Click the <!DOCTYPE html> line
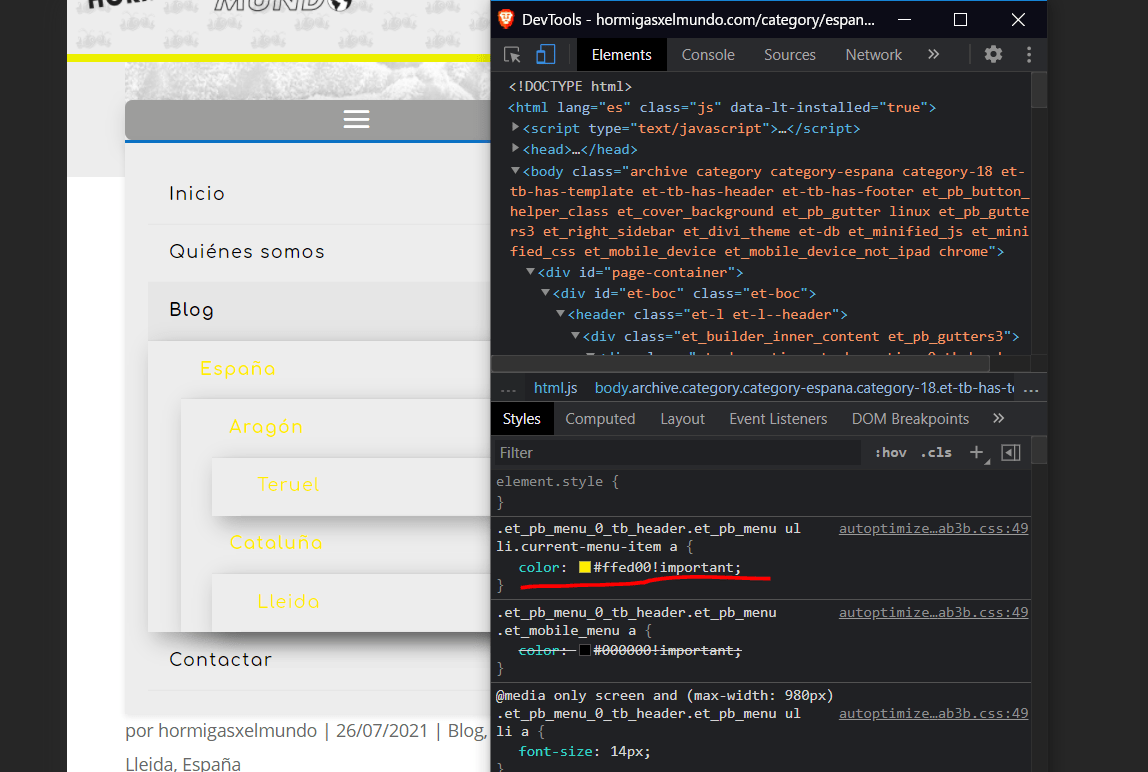1148x772 pixels. tap(570, 86)
